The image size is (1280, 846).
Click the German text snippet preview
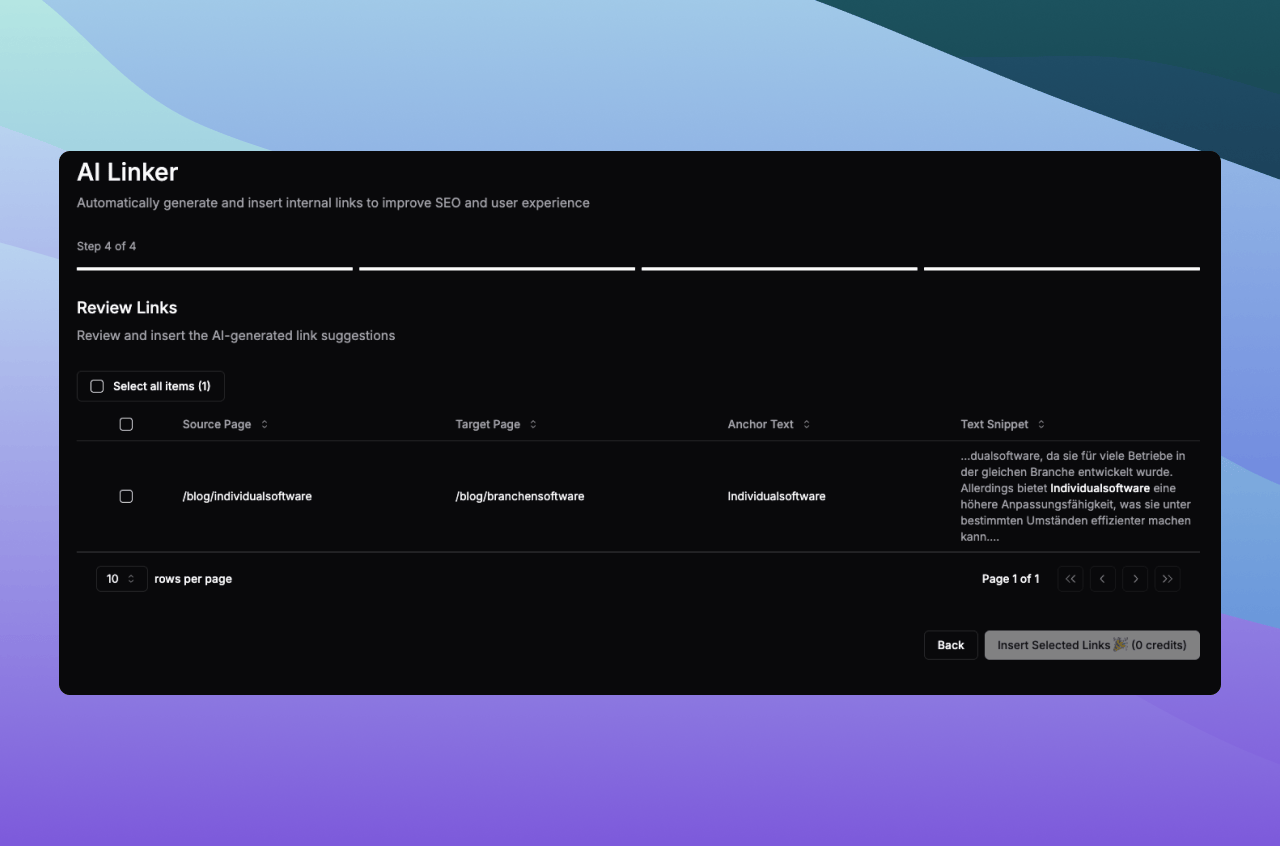click(1076, 496)
